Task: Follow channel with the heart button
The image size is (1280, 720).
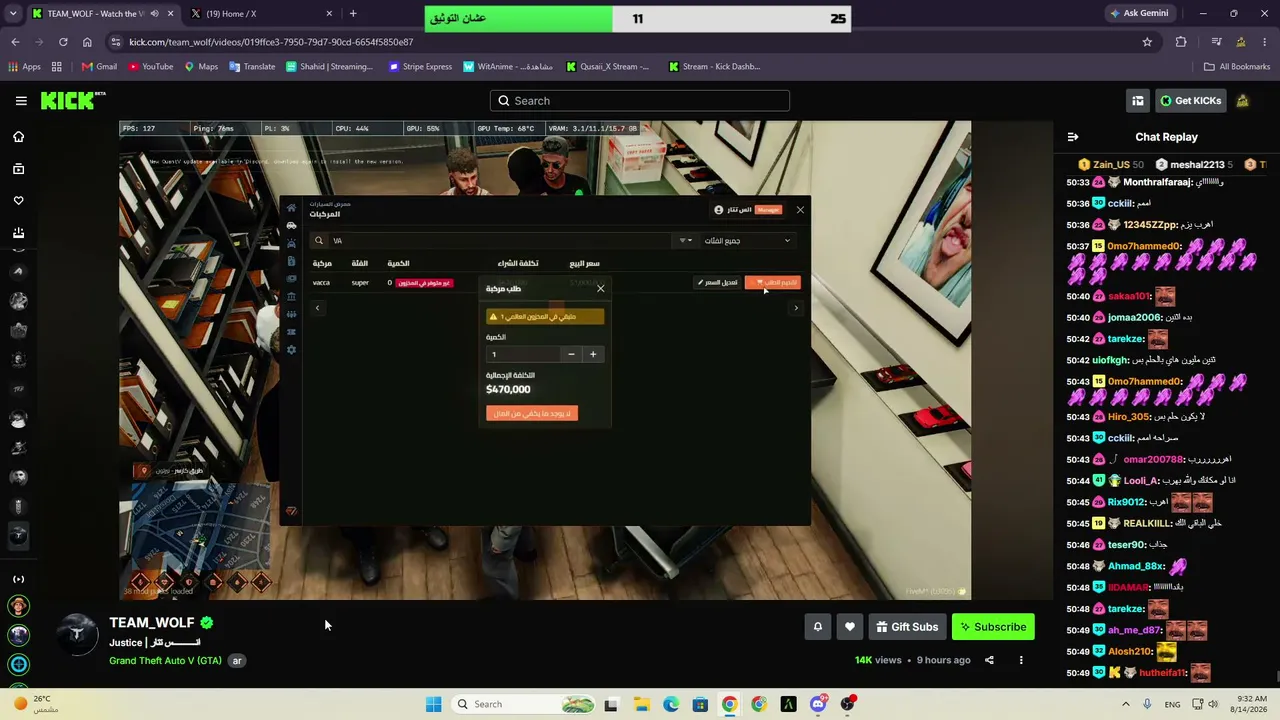Action: point(850,627)
